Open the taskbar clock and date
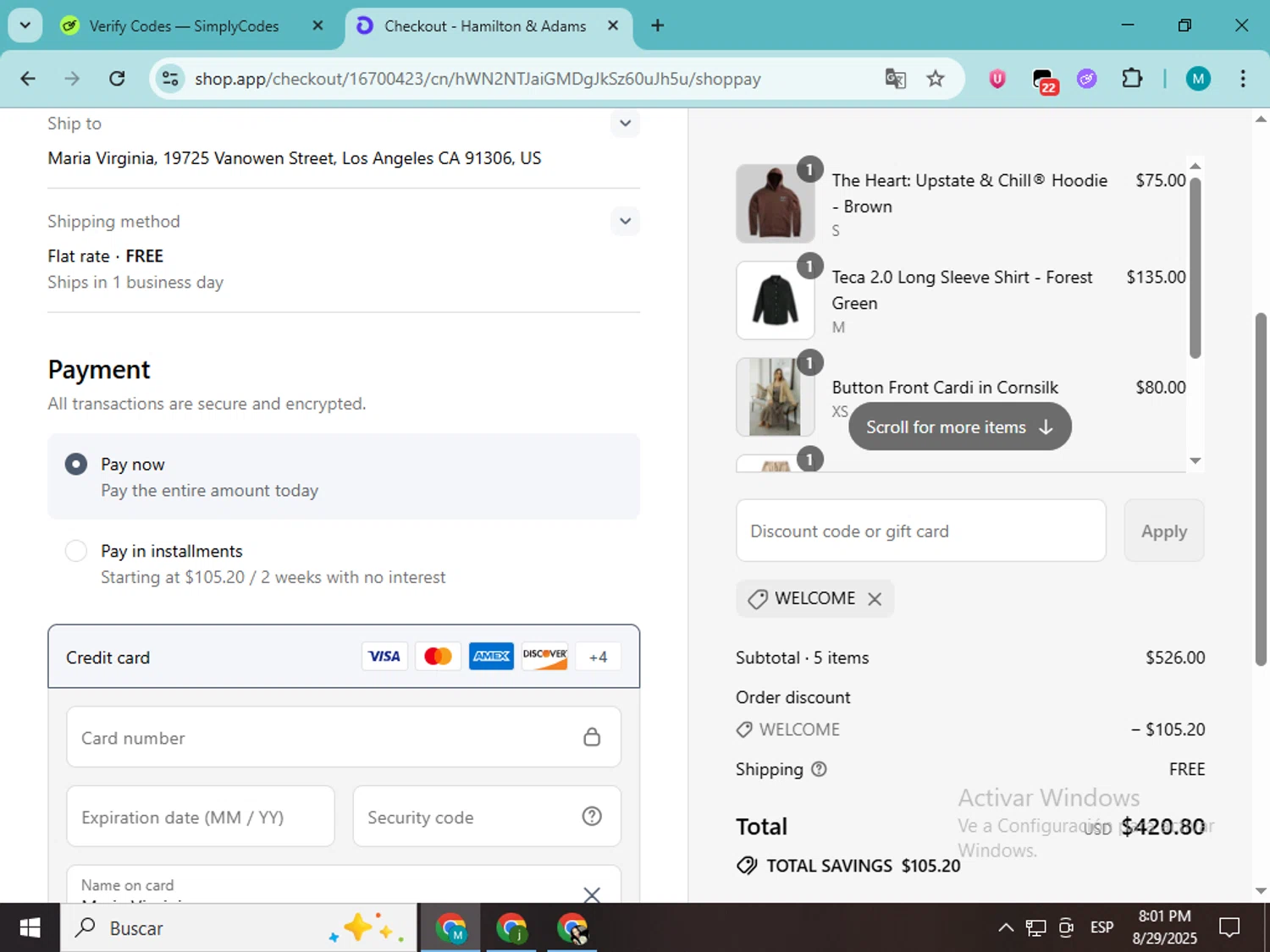Image resolution: width=1270 pixels, height=952 pixels. click(x=1164, y=927)
